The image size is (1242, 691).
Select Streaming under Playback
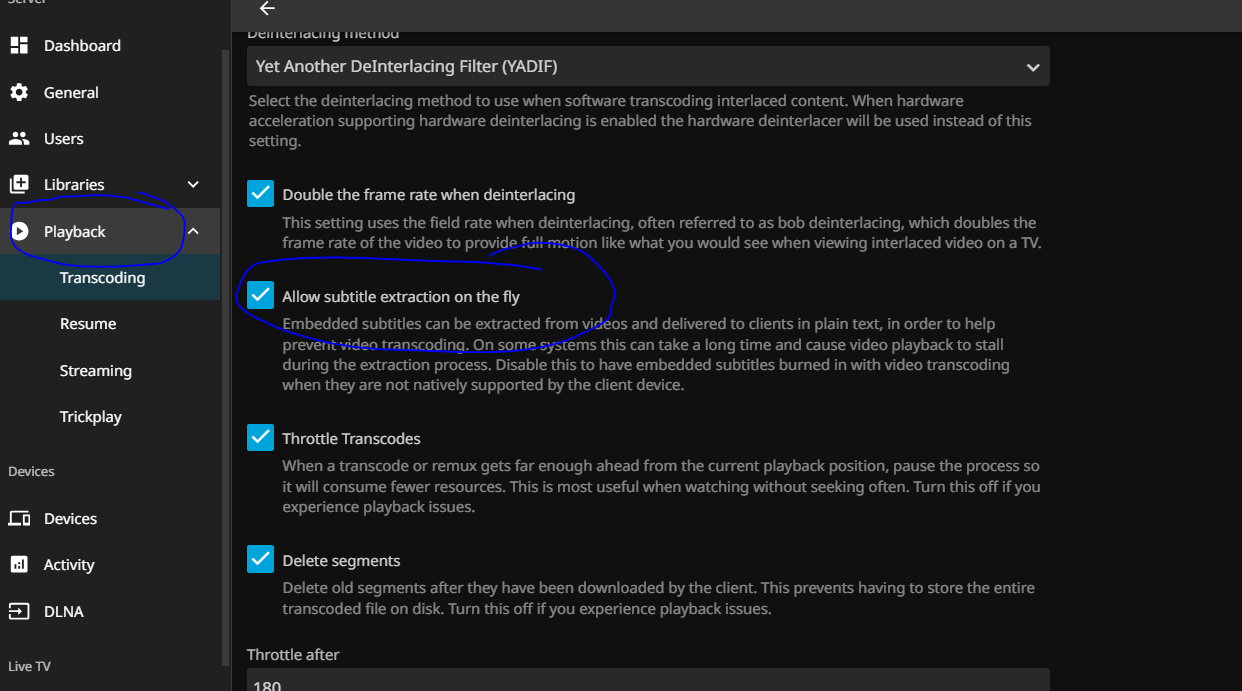tap(96, 371)
